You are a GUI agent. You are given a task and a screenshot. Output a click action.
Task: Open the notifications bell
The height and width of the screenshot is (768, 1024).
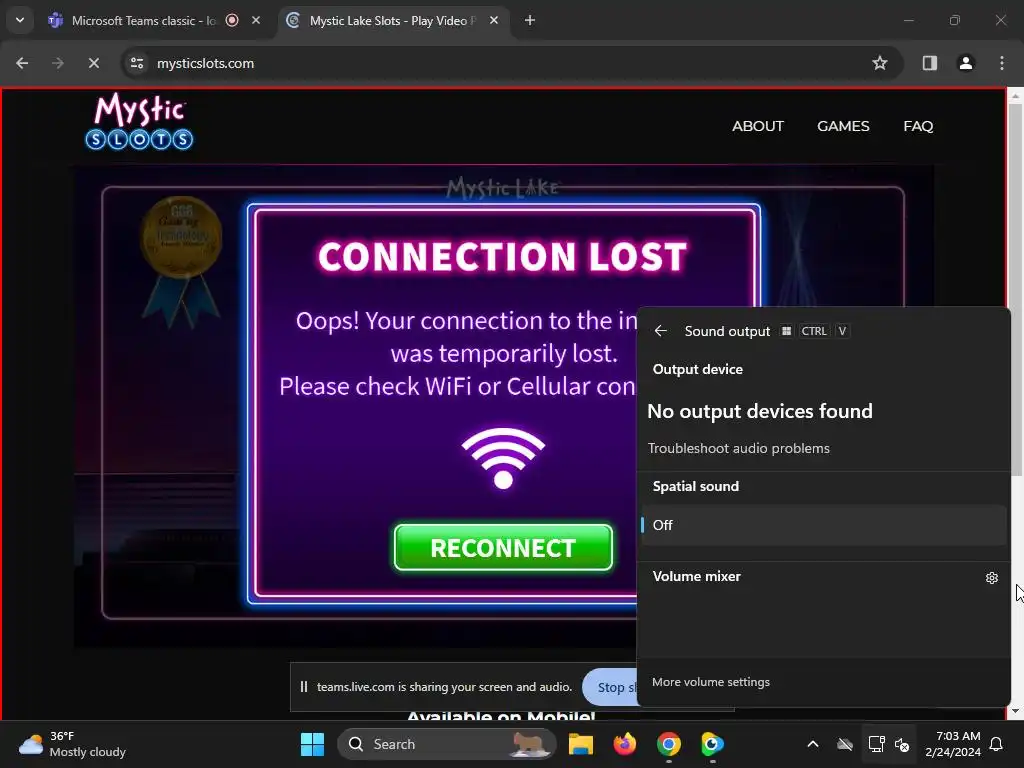coord(997,744)
